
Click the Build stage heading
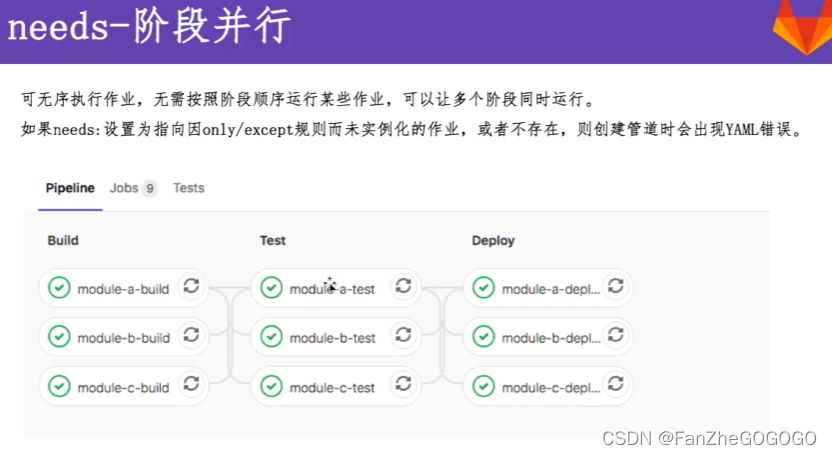[x=63, y=241]
